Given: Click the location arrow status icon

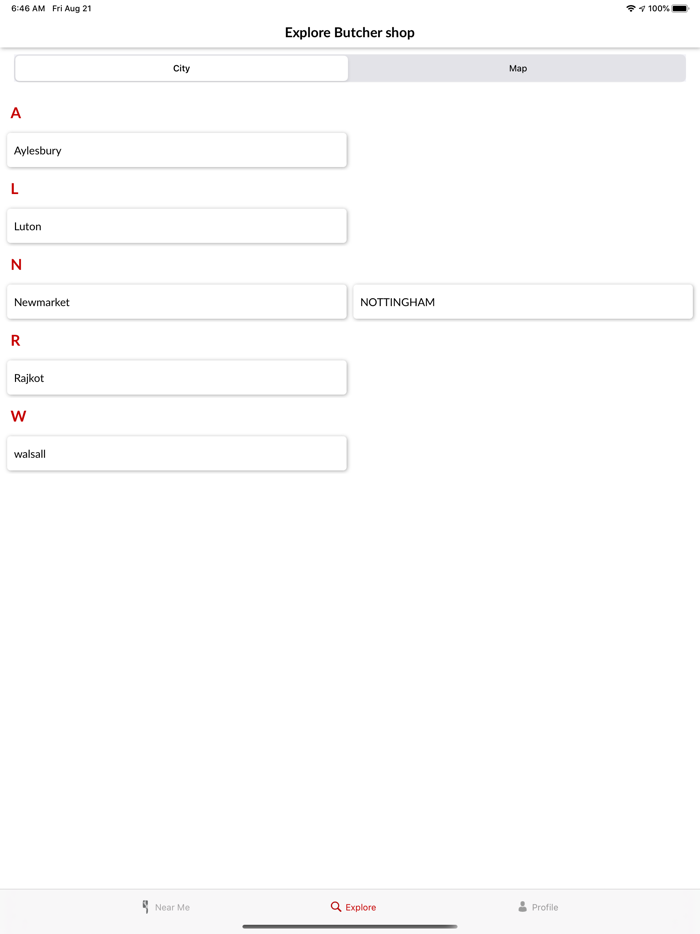Looking at the screenshot, I should pyautogui.click(x=642, y=8).
